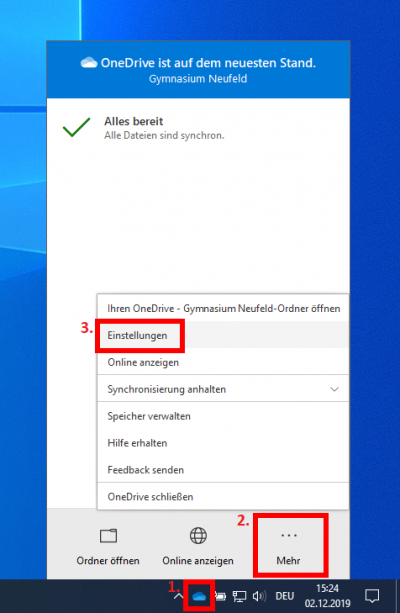The image size is (400, 613).
Task: Show hidden tray icons arrow
Action: coord(178,596)
